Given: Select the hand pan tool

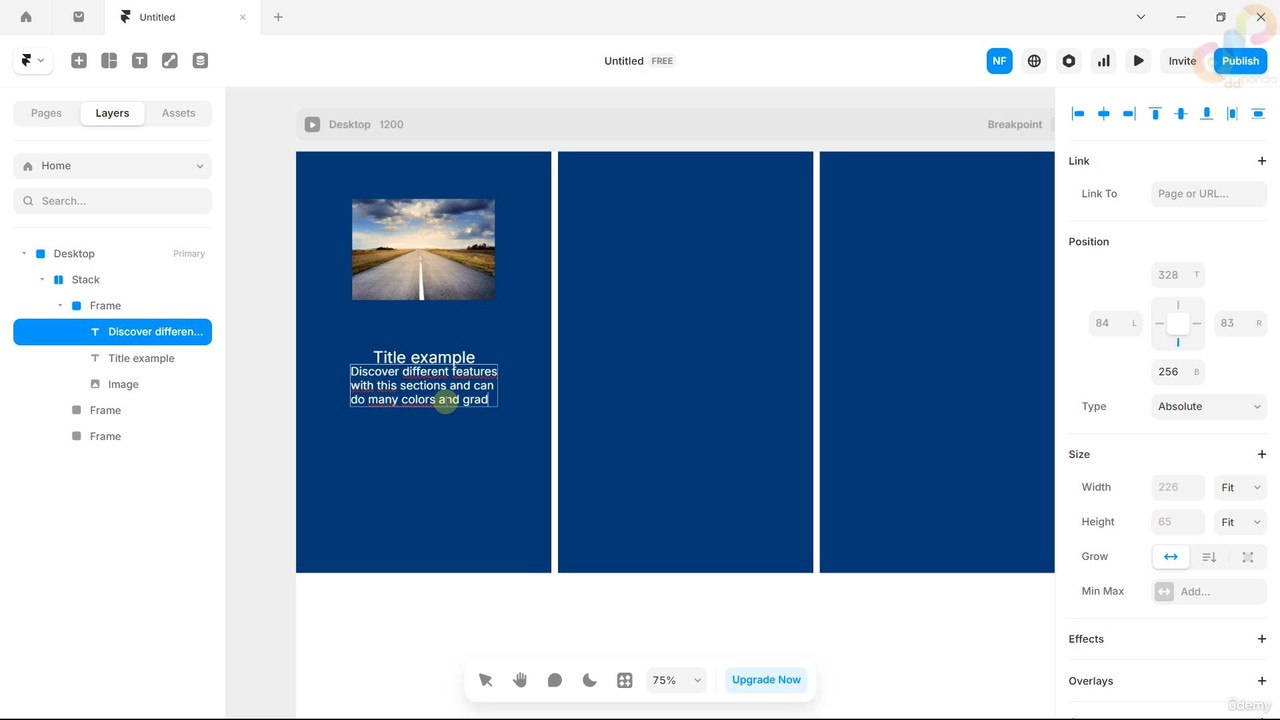Looking at the screenshot, I should (520, 680).
